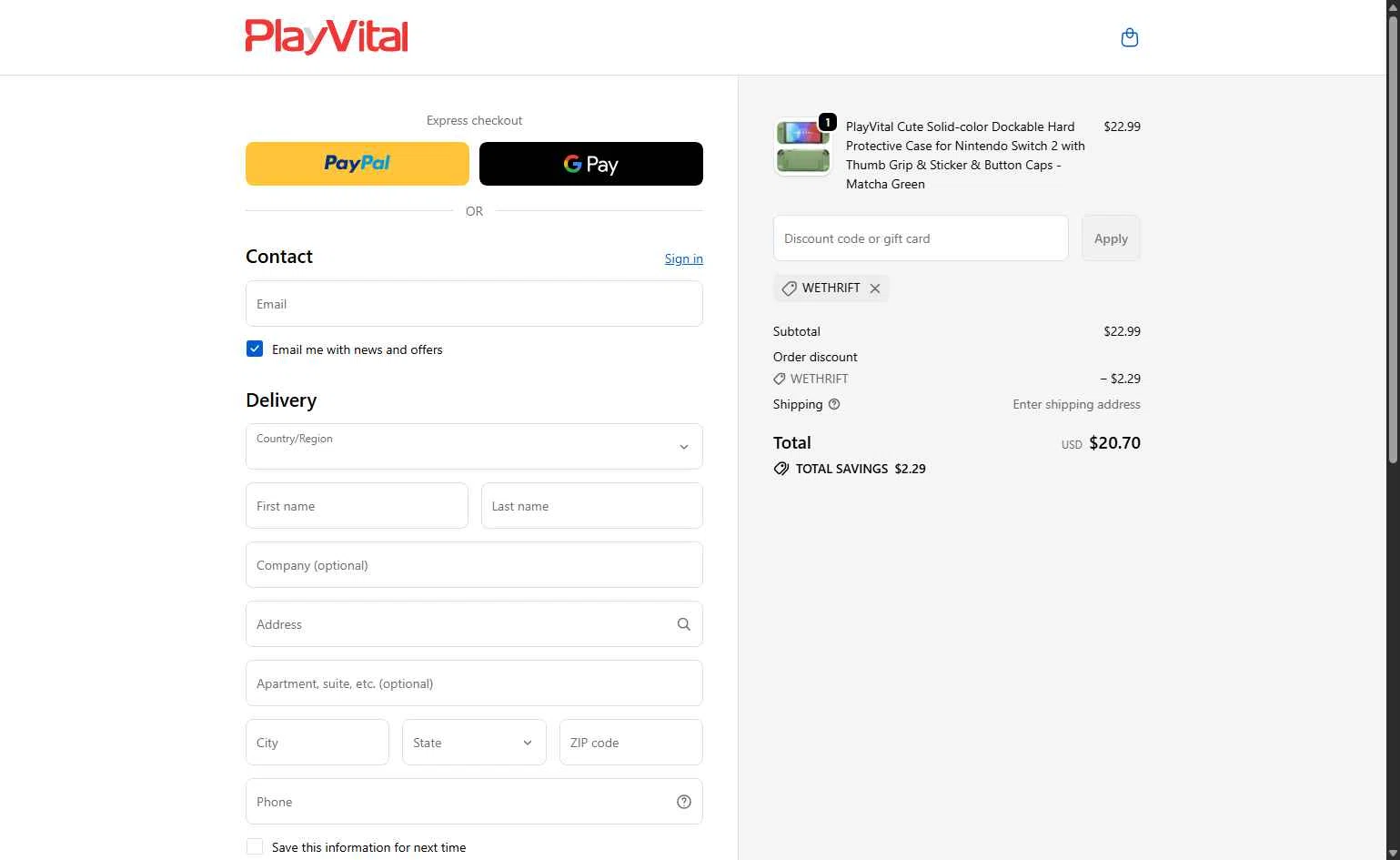Screen dimensions: 1400x860
Task: Focus the Last name field
Action: 592,506
